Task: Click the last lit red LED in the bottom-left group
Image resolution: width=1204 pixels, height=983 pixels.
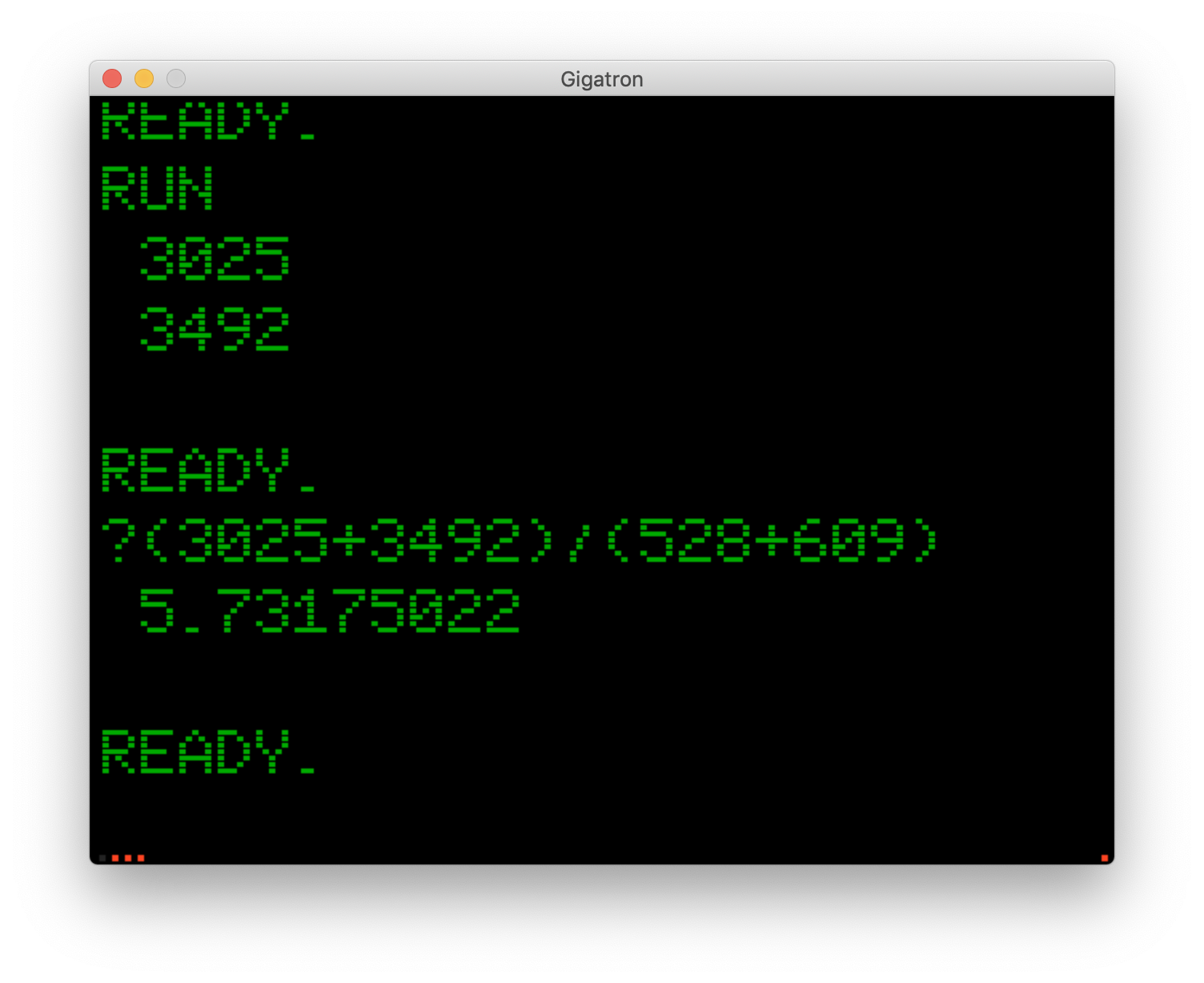Action: pos(141,858)
